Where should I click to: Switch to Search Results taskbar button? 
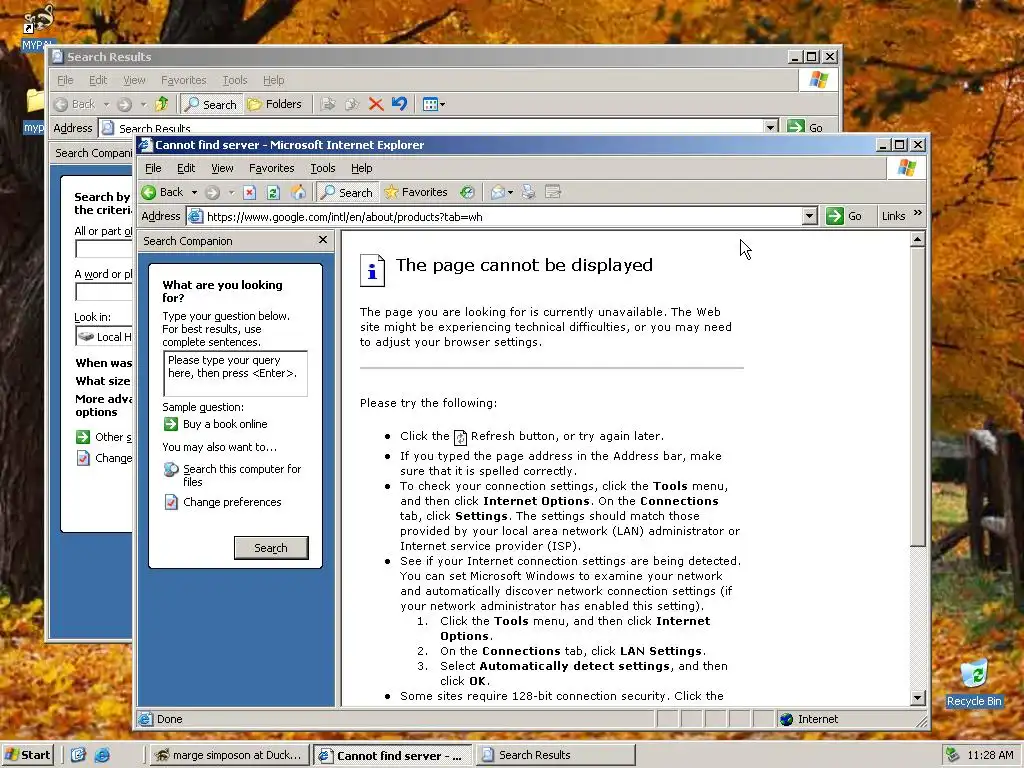pos(556,755)
